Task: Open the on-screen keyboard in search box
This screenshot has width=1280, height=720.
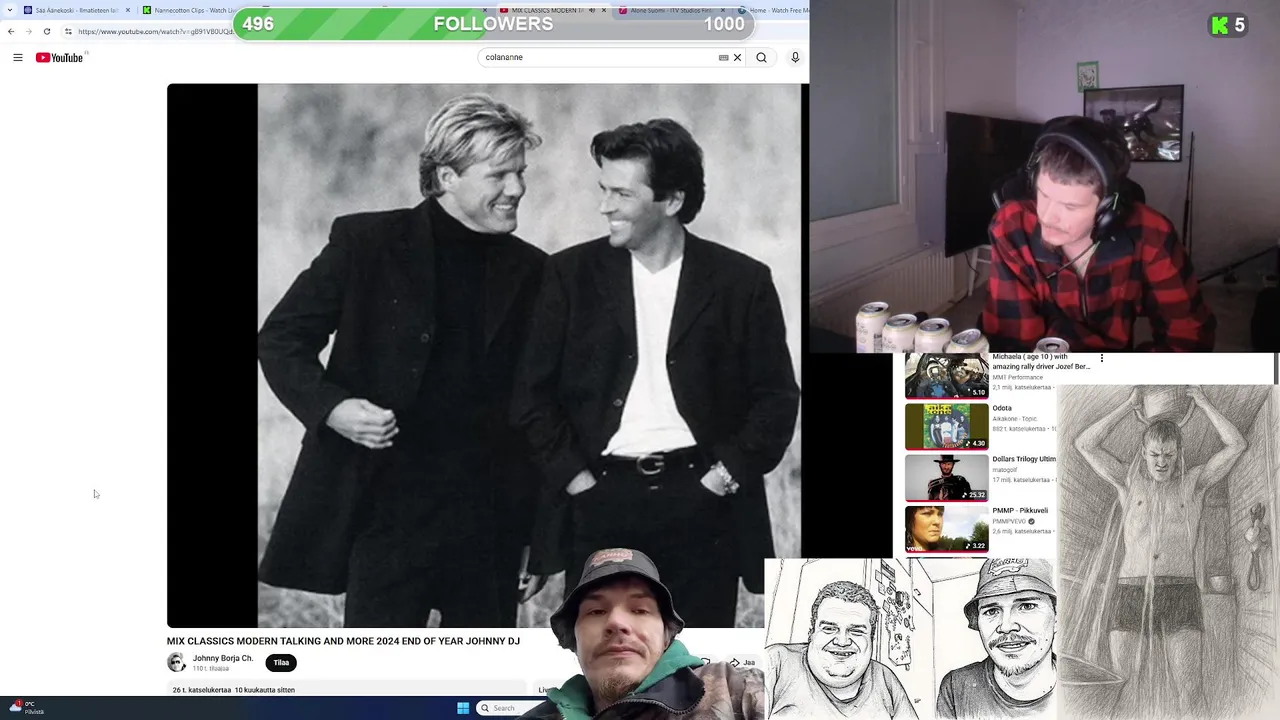Action: [x=723, y=57]
